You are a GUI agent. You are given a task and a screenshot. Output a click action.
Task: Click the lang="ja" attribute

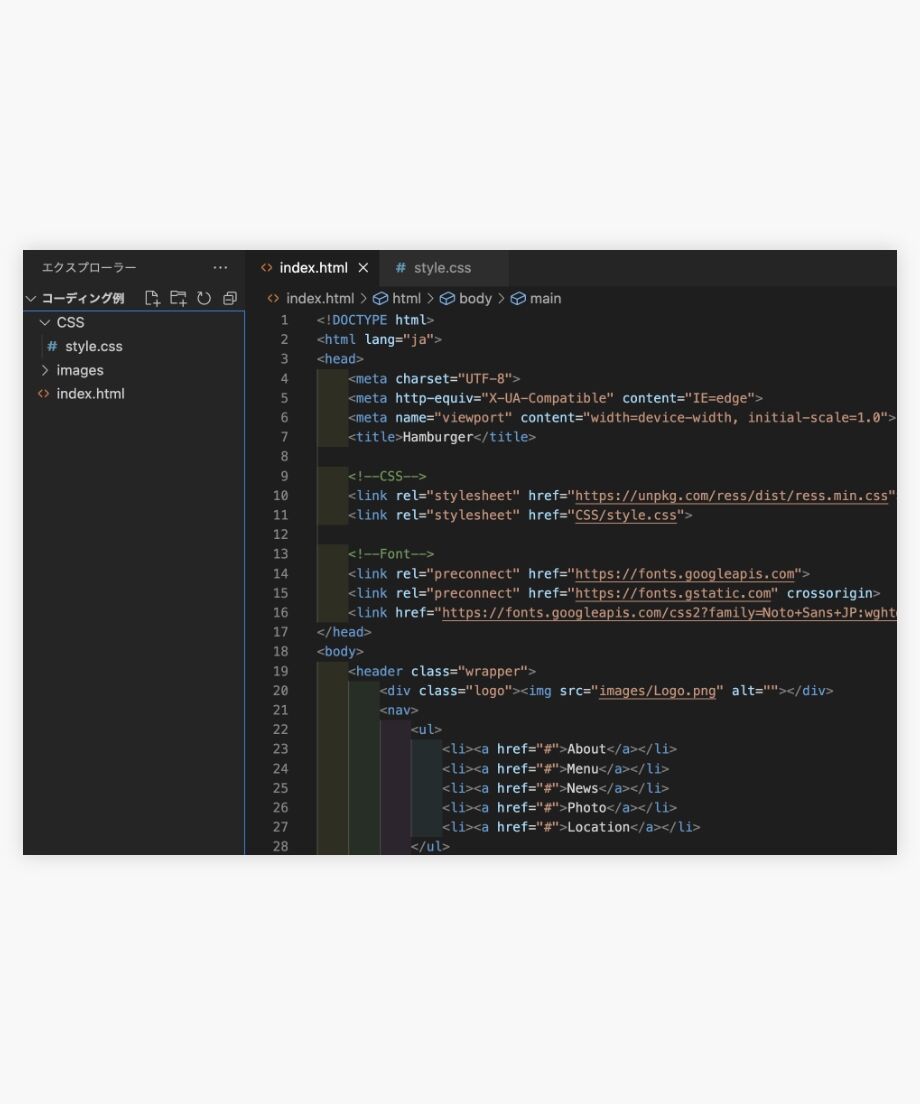pos(399,340)
